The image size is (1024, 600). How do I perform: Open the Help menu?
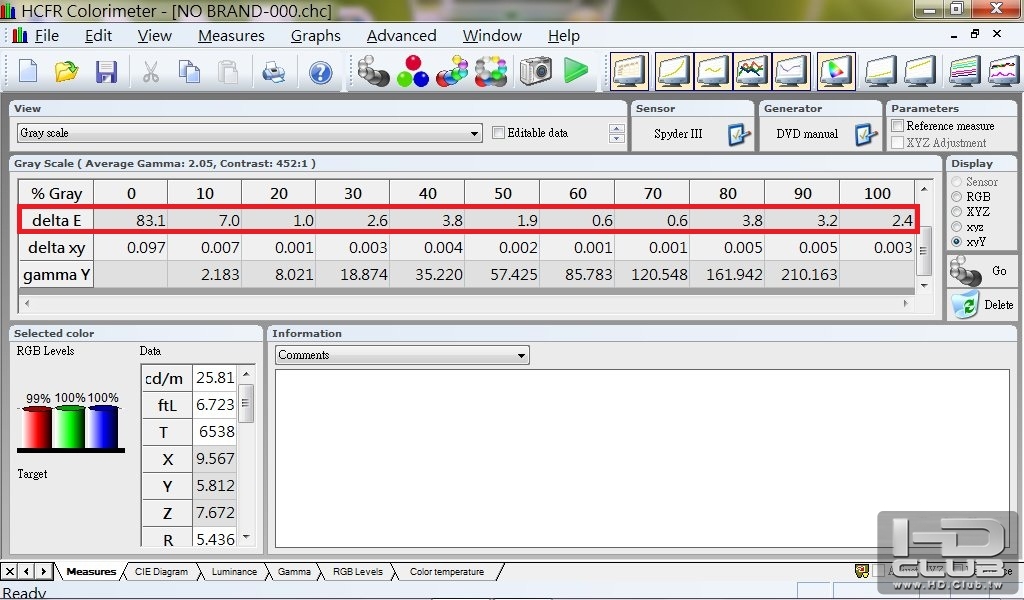564,36
